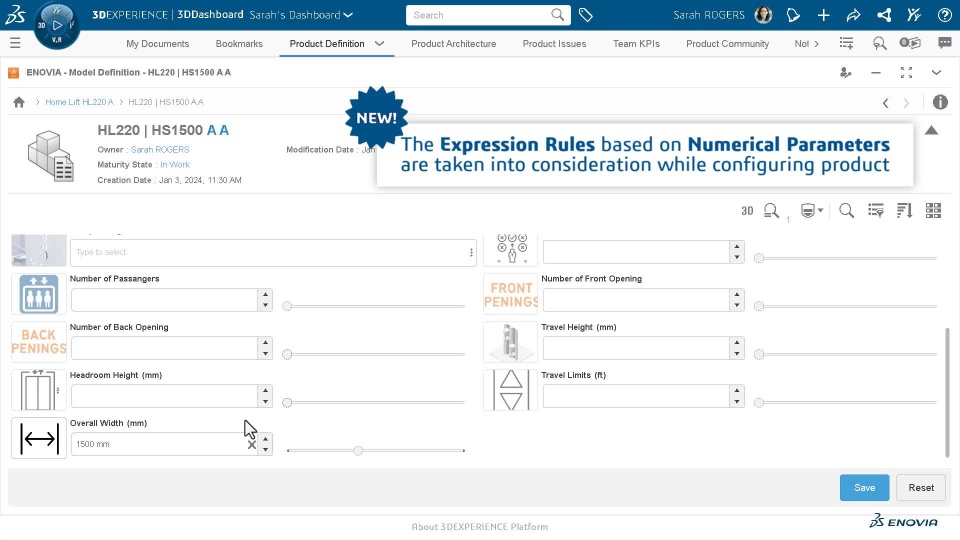Click the Travel Height slider handle

click(759, 354)
